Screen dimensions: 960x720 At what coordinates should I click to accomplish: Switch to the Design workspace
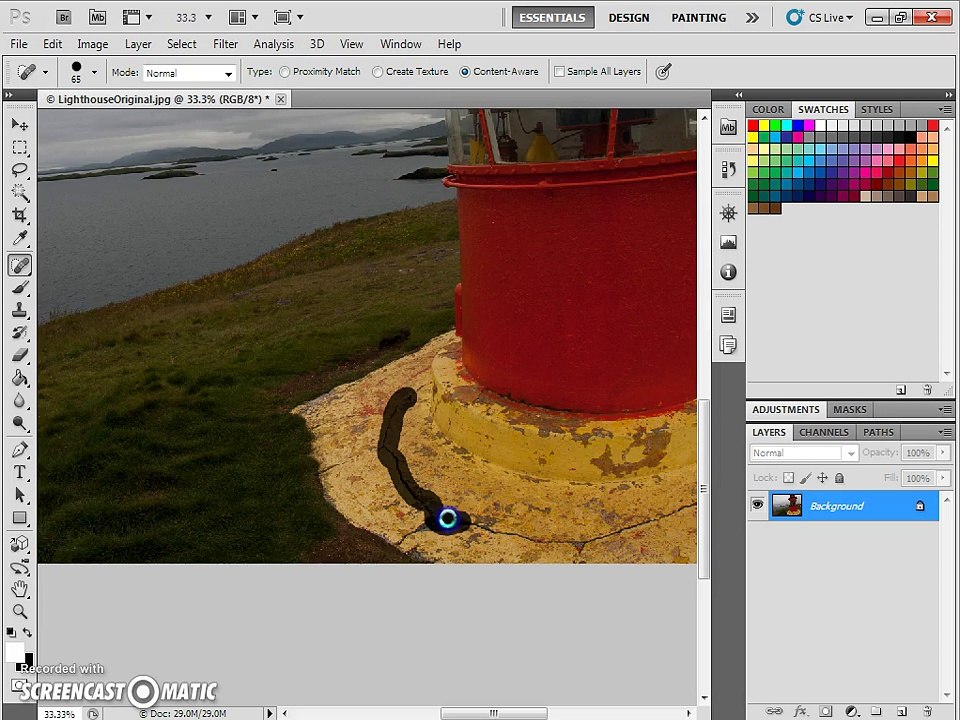pos(629,18)
